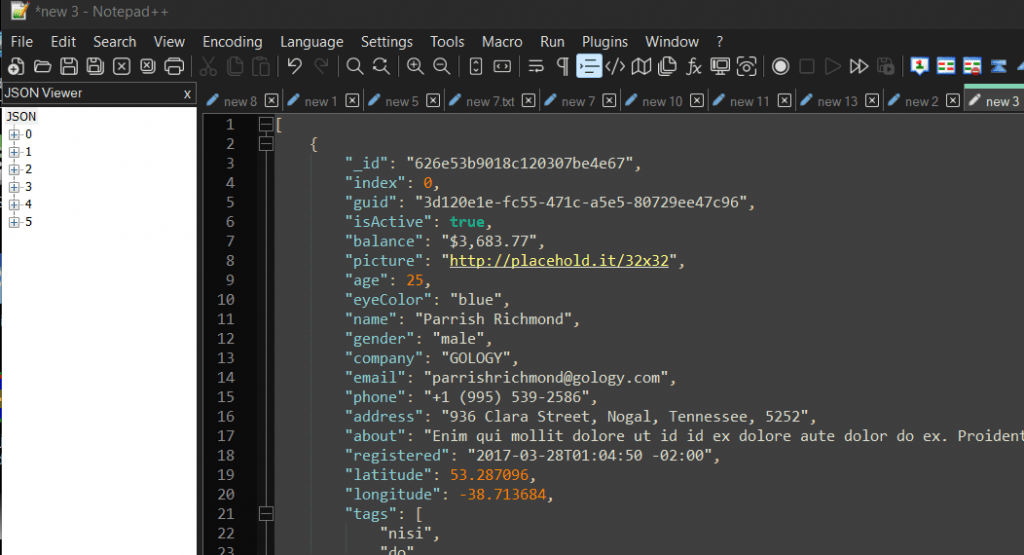Expand node 3 in JSON tree
The width and height of the screenshot is (1024, 555).
click(14, 187)
